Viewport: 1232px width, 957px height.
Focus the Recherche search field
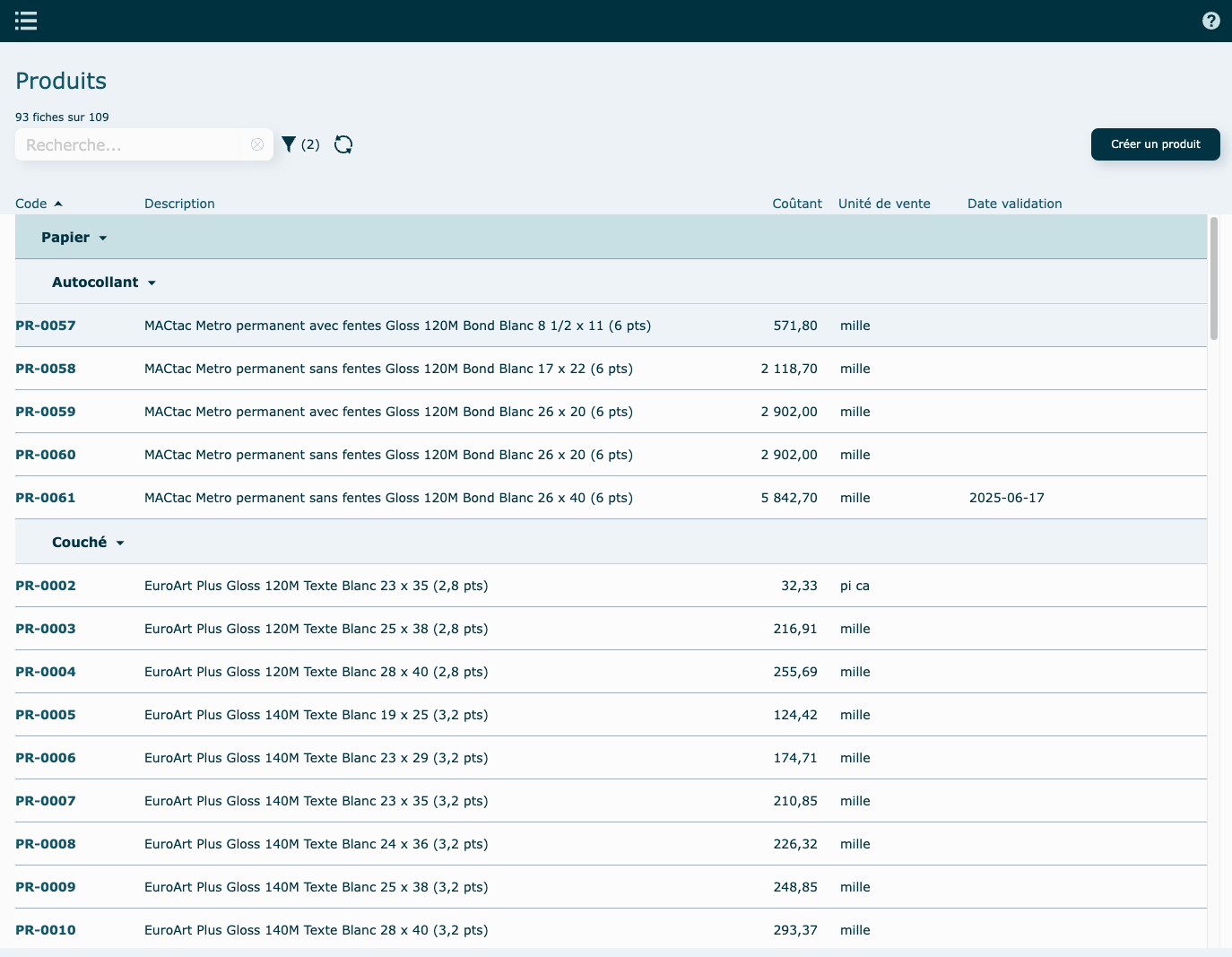click(130, 144)
